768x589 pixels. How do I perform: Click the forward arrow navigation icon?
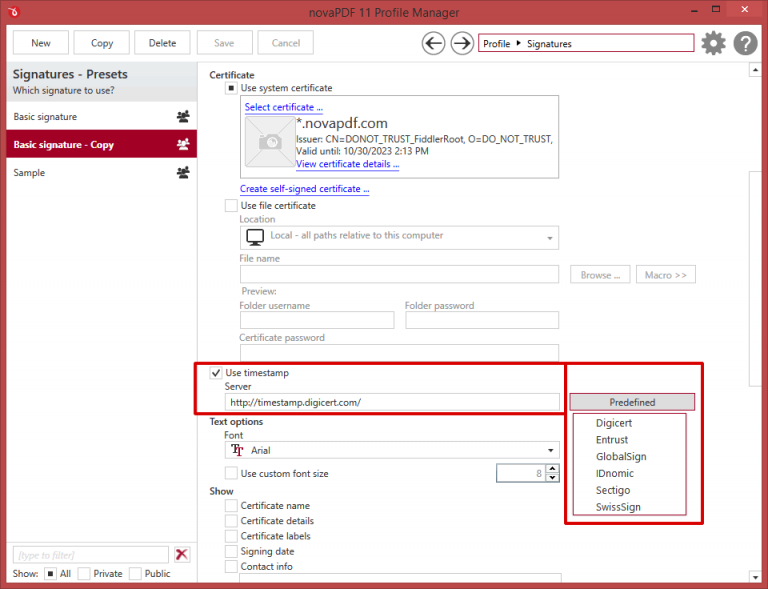coord(462,43)
